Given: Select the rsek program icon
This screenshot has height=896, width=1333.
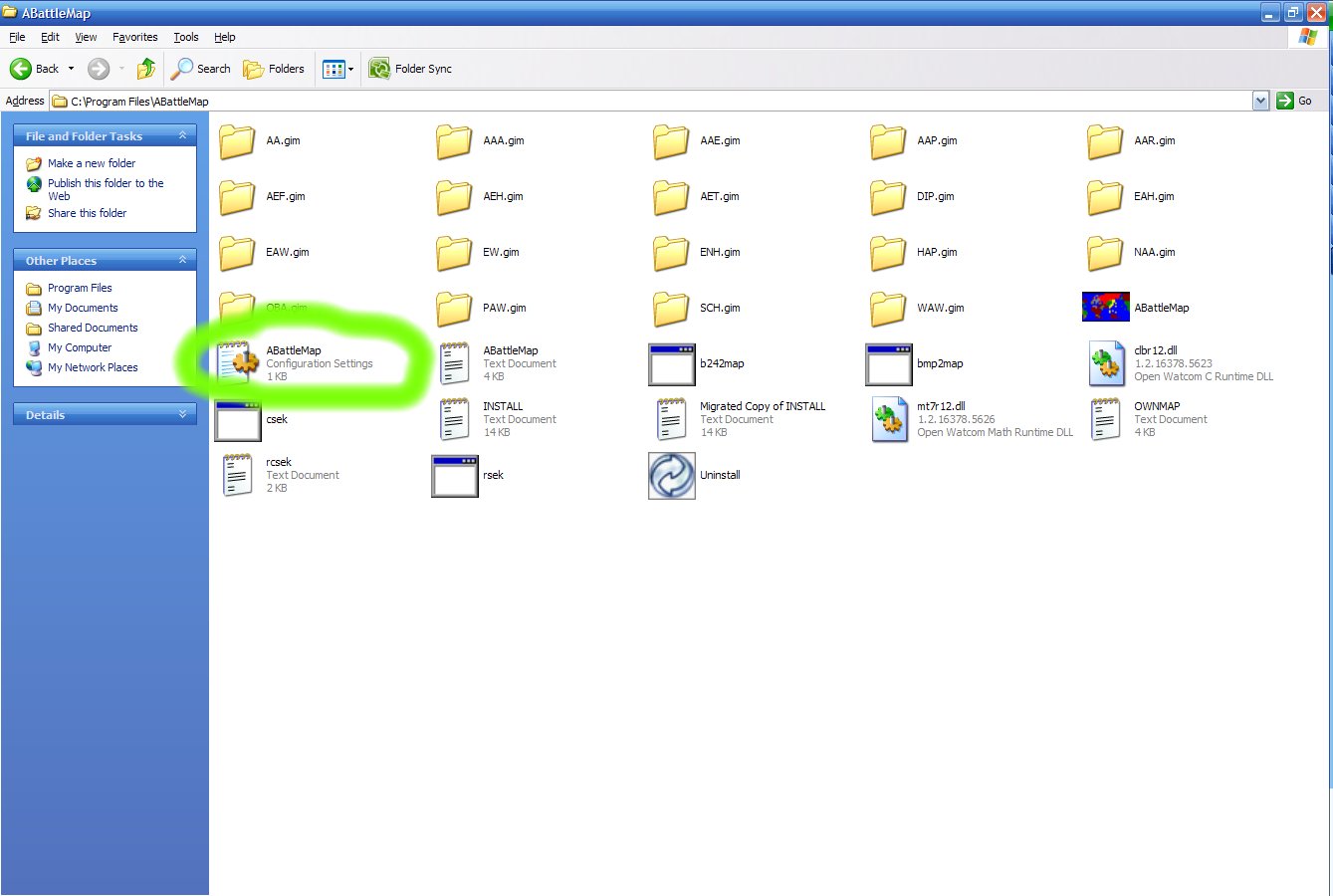Looking at the screenshot, I should [455, 476].
